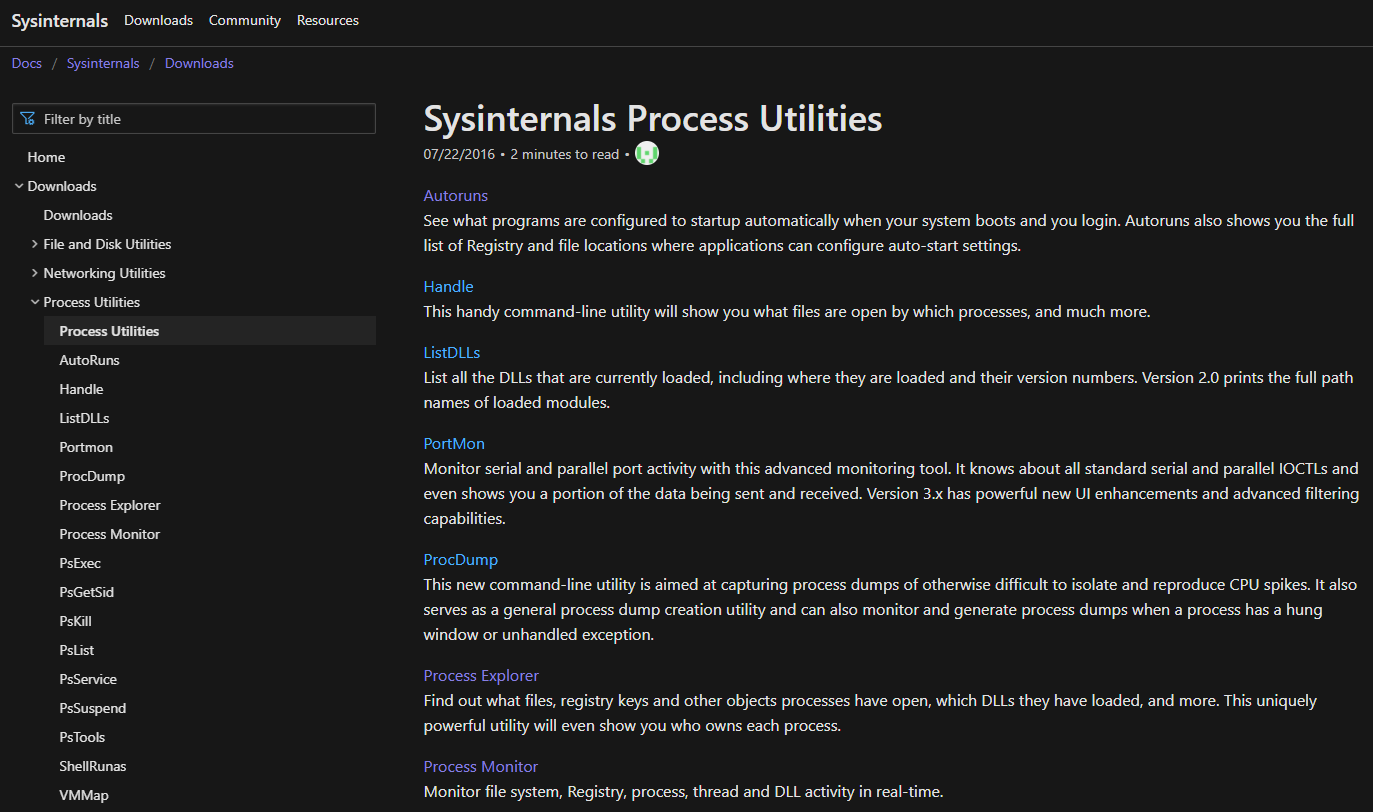Click the filter icon in the search box
This screenshot has height=812, width=1373.
click(x=28, y=119)
